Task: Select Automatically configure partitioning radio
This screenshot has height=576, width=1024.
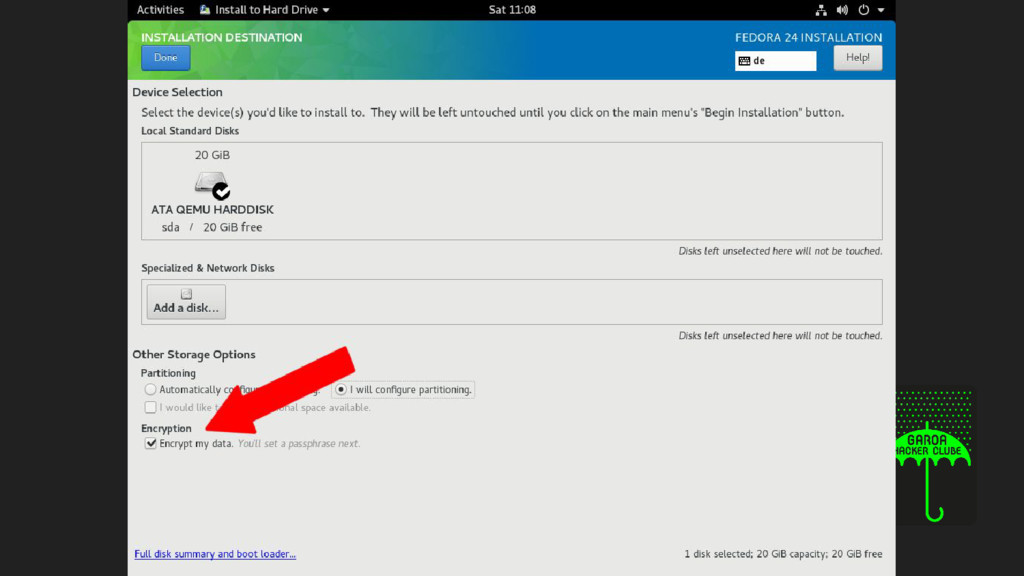Action: coord(150,389)
